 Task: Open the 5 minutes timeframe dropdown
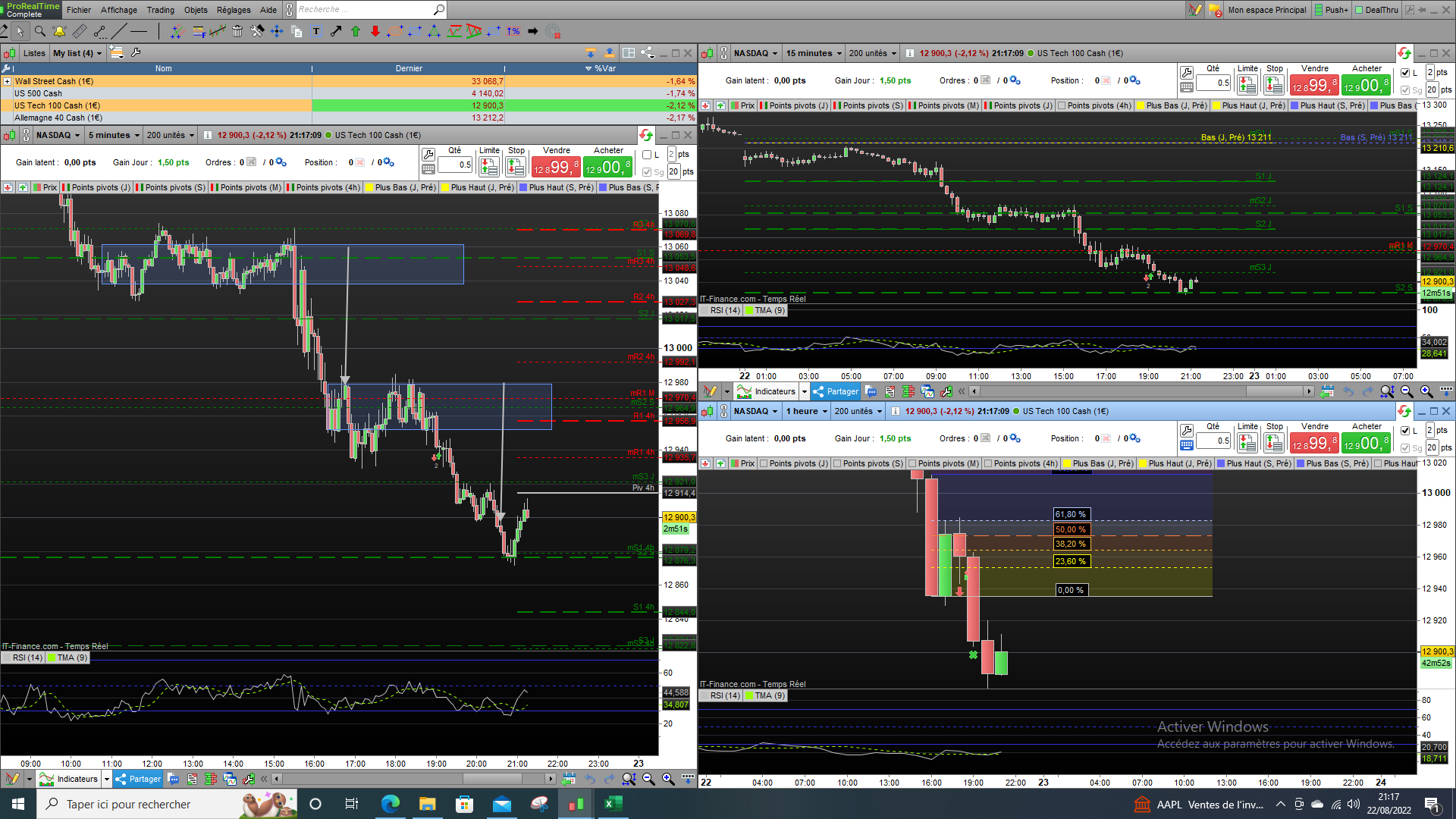click(114, 135)
